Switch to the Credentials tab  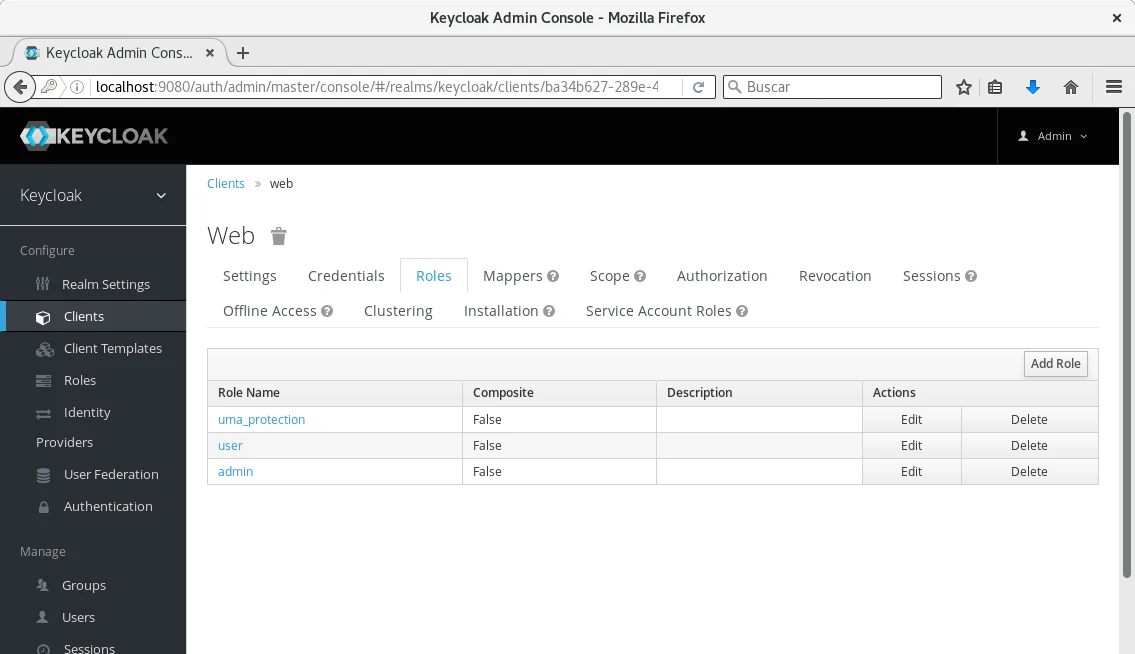(346, 276)
